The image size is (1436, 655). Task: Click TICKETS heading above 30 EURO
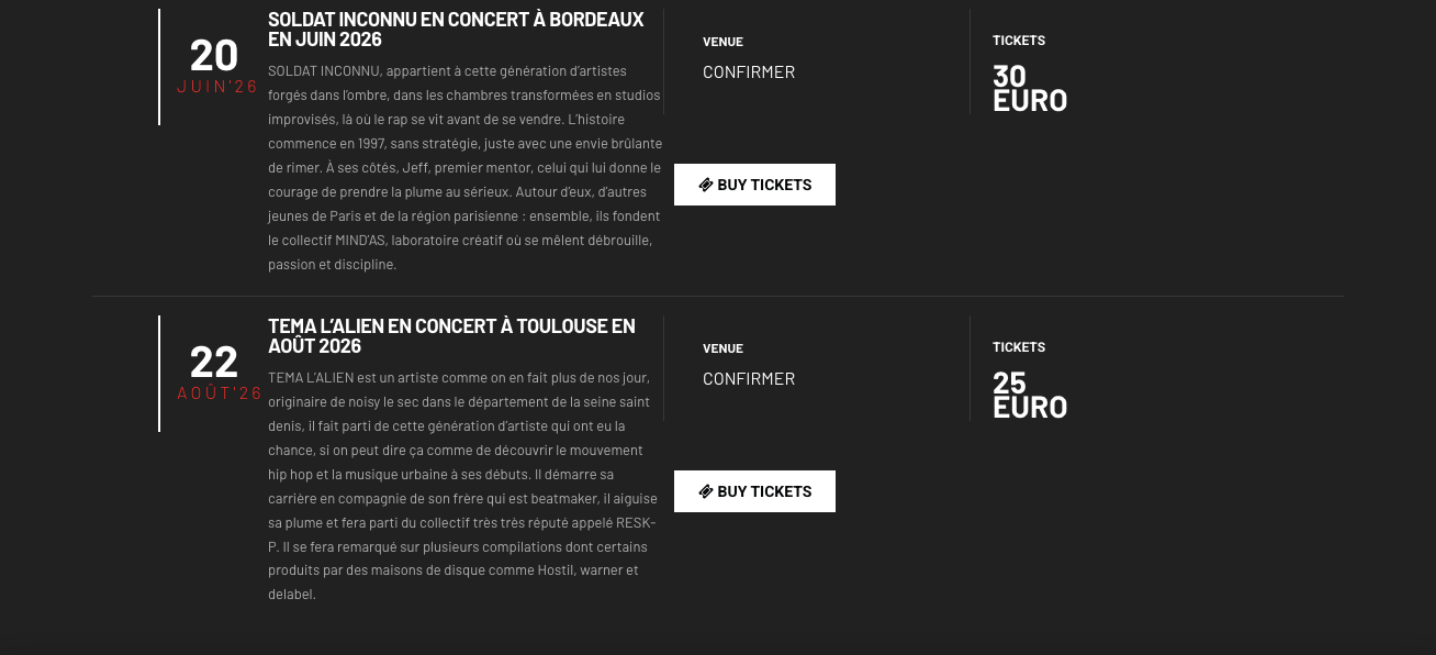pyautogui.click(x=1019, y=41)
